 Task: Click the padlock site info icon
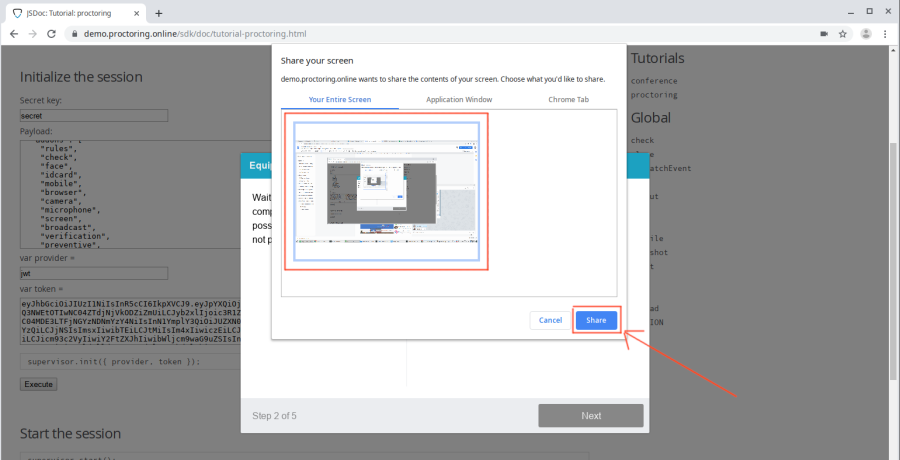pyautogui.click(x=74, y=34)
